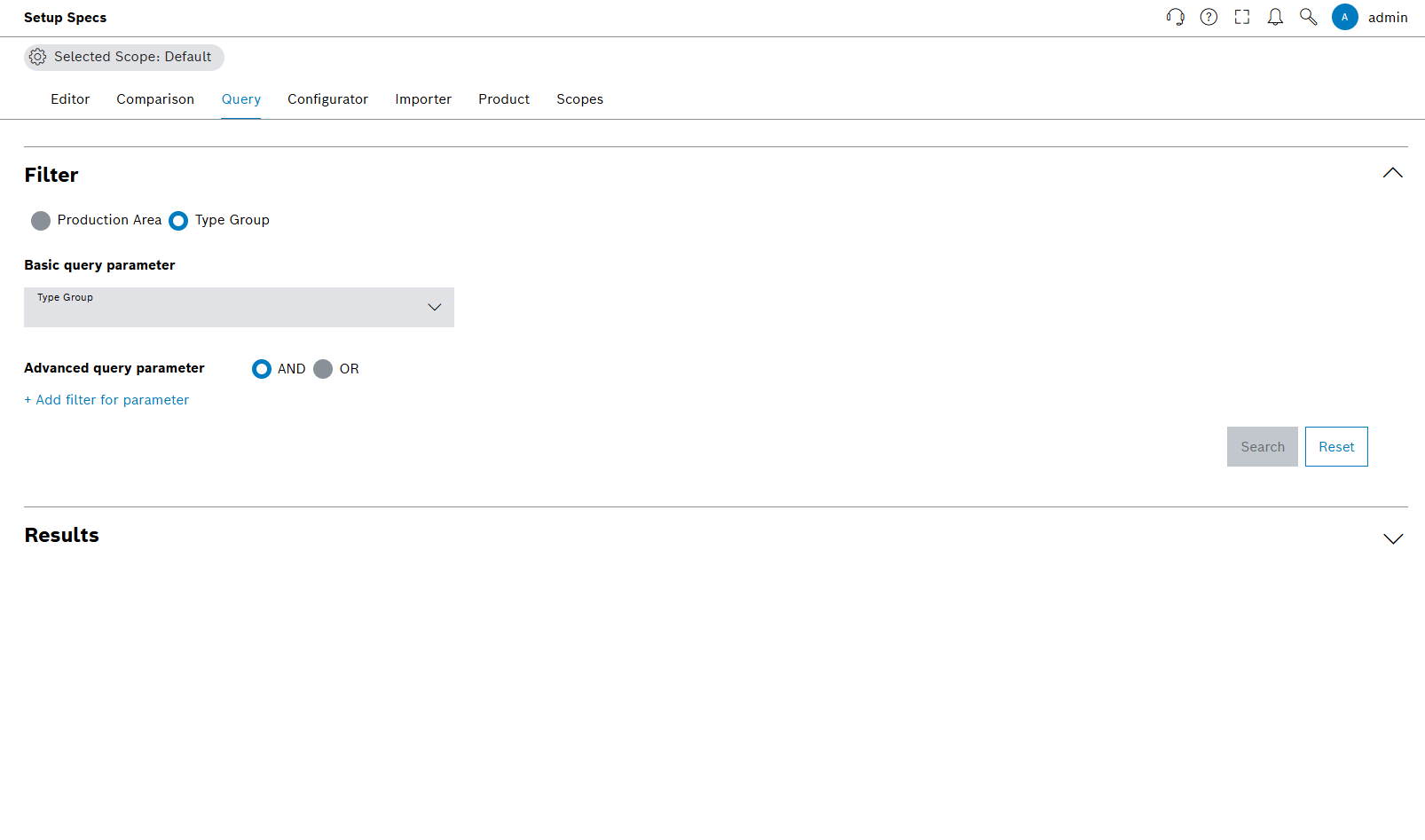Open the headset support icon
This screenshot has height=840, width=1425.
click(x=1175, y=17)
